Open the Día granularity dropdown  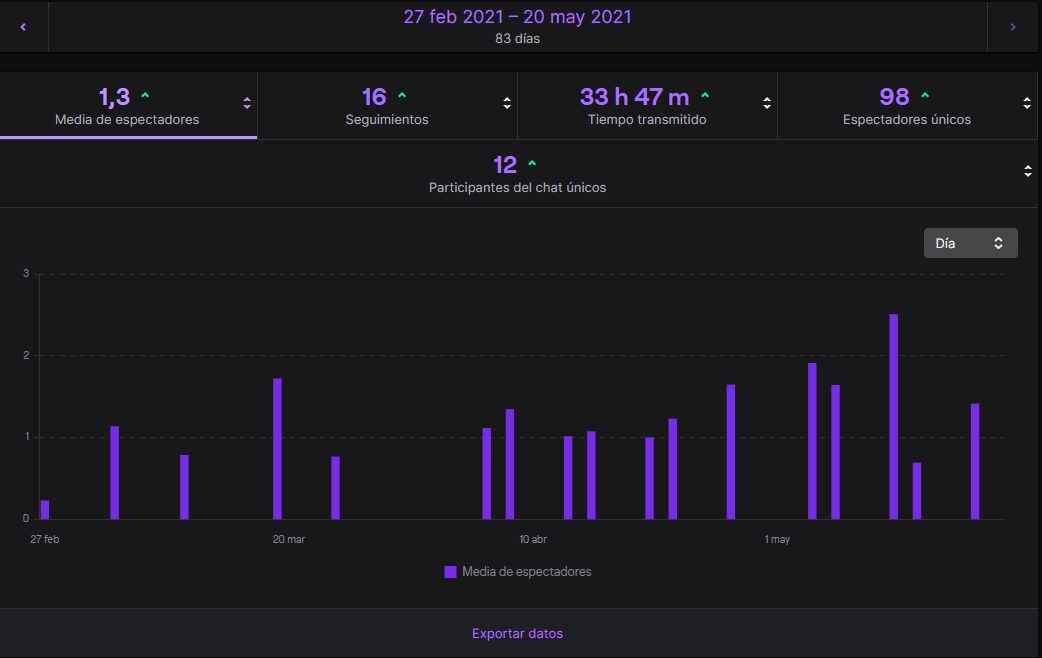click(x=970, y=243)
